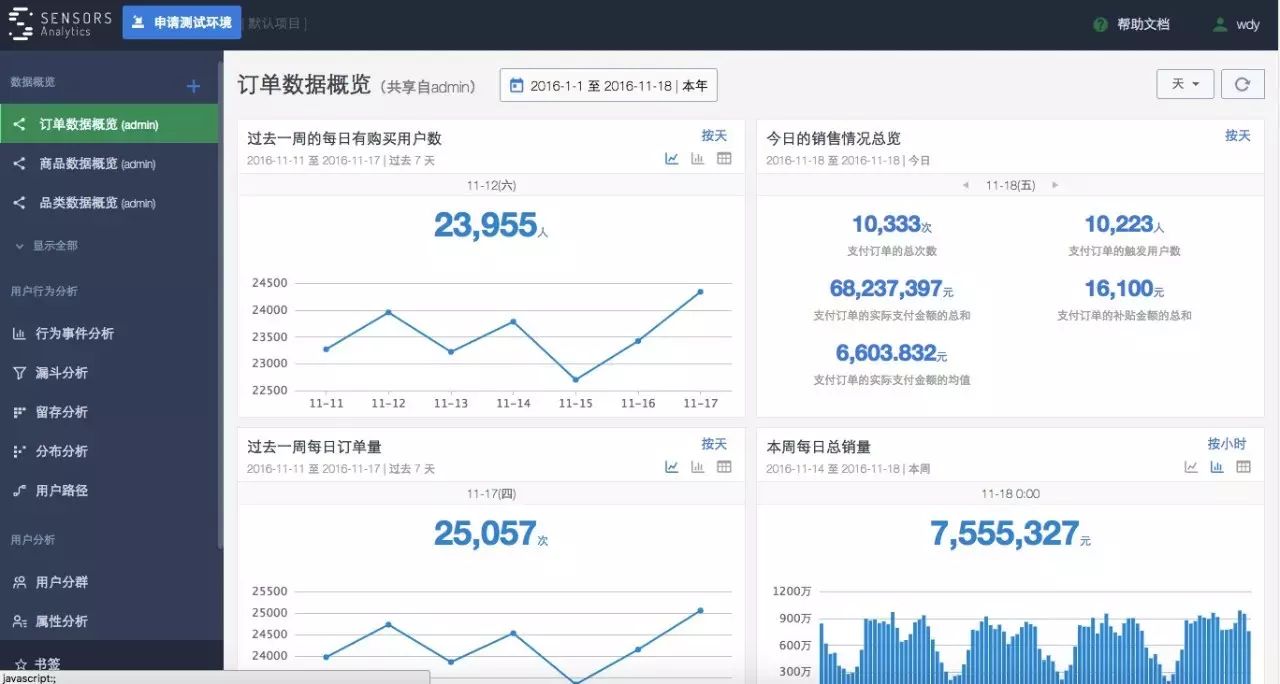Switch 本周每日总销量 card to line chart
The width and height of the screenshot is (1280, 684).
tap(1191, 466)
